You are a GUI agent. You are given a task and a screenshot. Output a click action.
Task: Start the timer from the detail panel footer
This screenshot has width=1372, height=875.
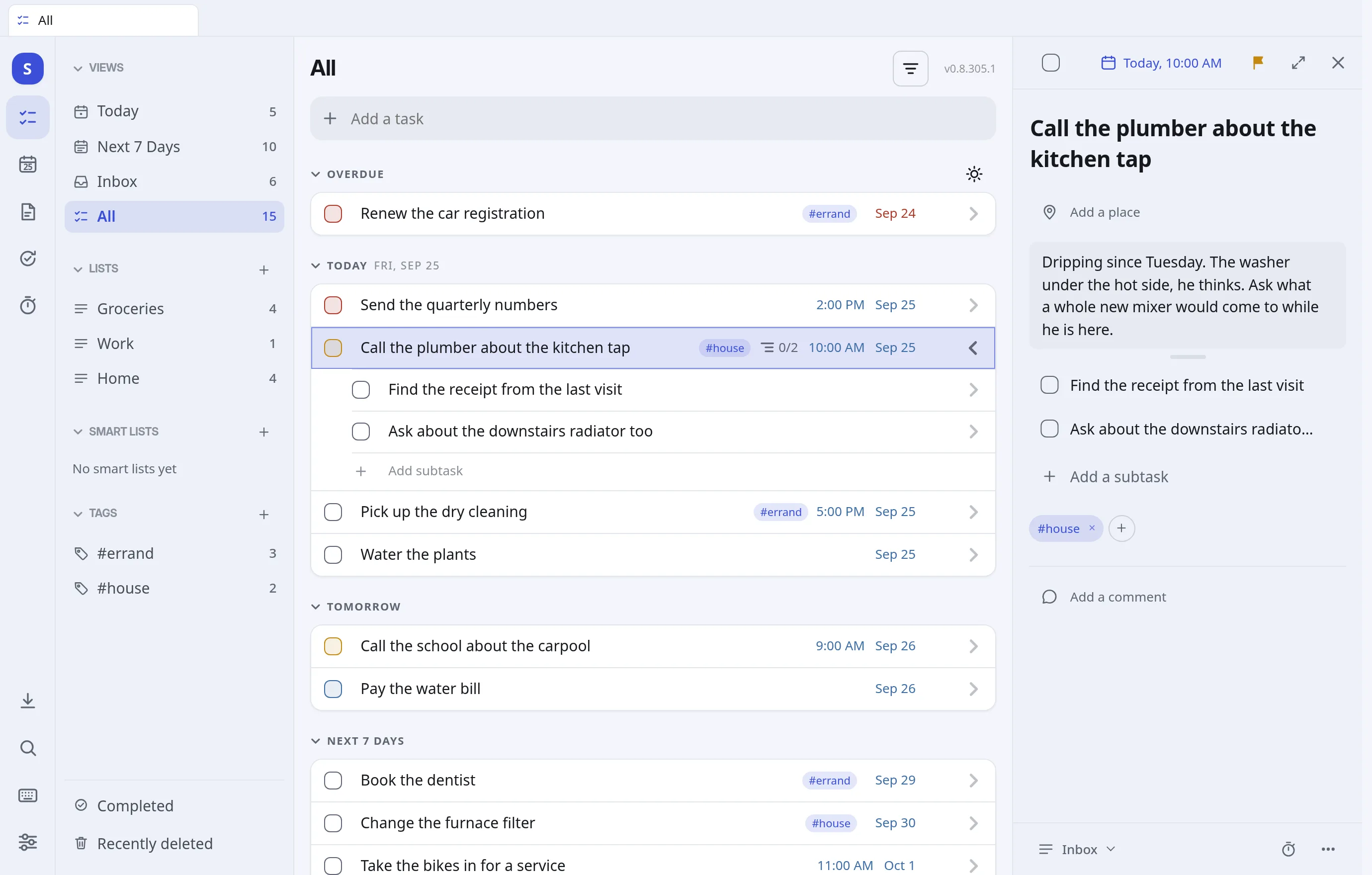[1287, 849]
